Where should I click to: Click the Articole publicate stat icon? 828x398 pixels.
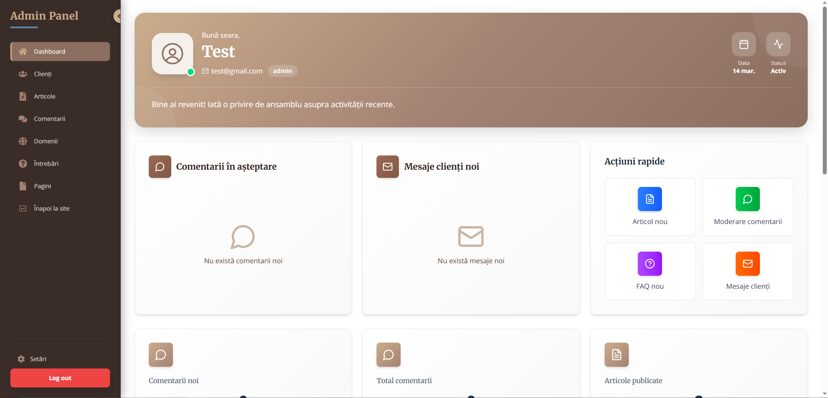pyautogui.click(x=616, y=355)
